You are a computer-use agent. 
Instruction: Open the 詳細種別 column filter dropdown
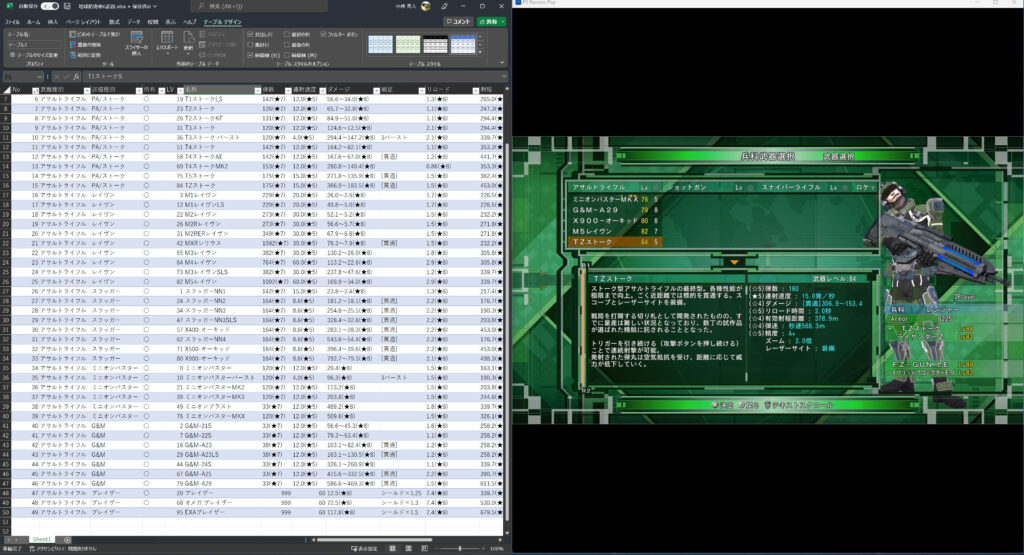point(138,90)
